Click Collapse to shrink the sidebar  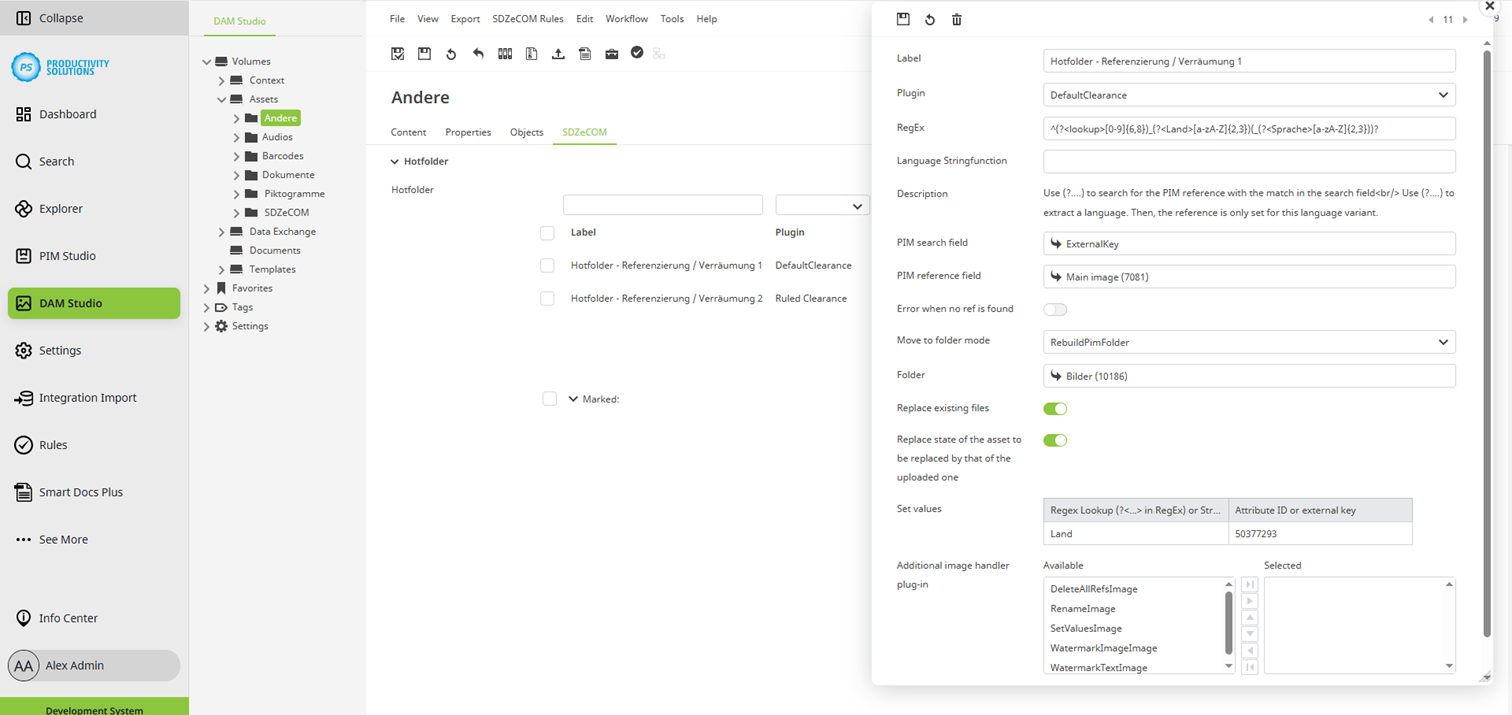point(60,18)
